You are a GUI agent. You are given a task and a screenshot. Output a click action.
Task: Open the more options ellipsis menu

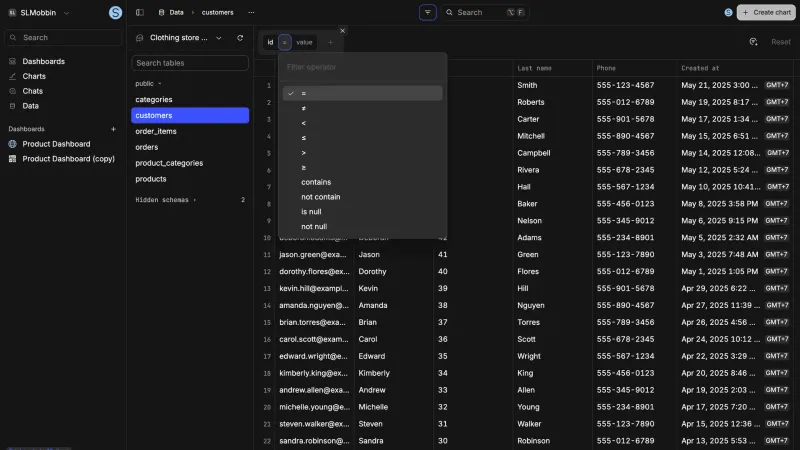(251, 12)
